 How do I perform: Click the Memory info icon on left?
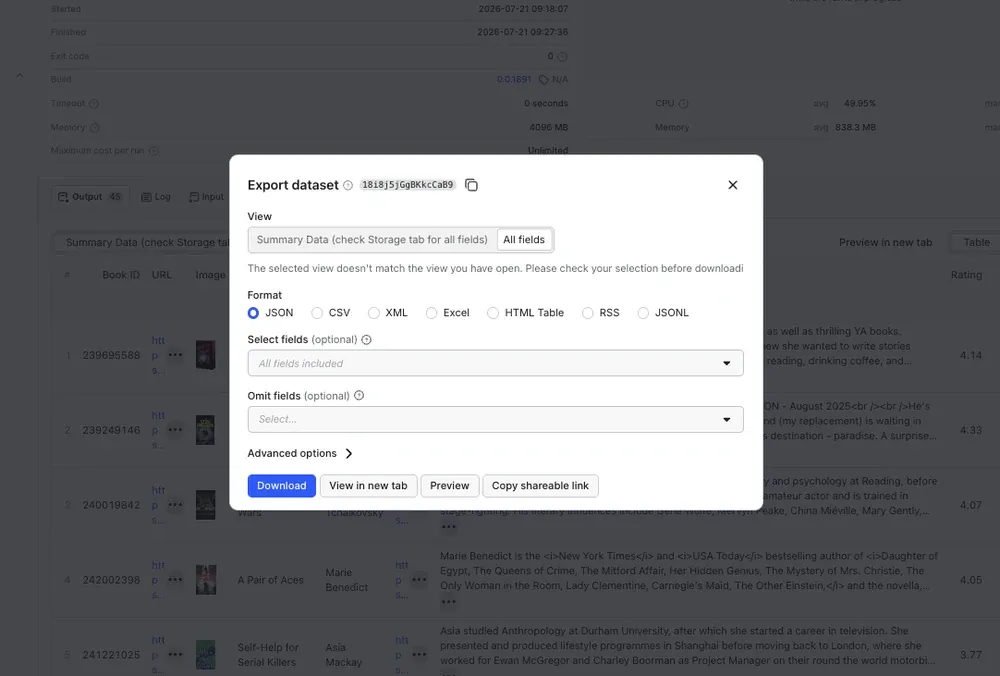[x=95, y=128]
